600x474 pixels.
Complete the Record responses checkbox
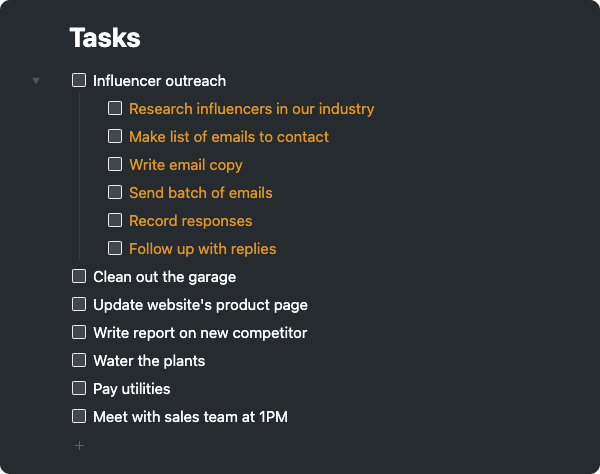[115, 220]
